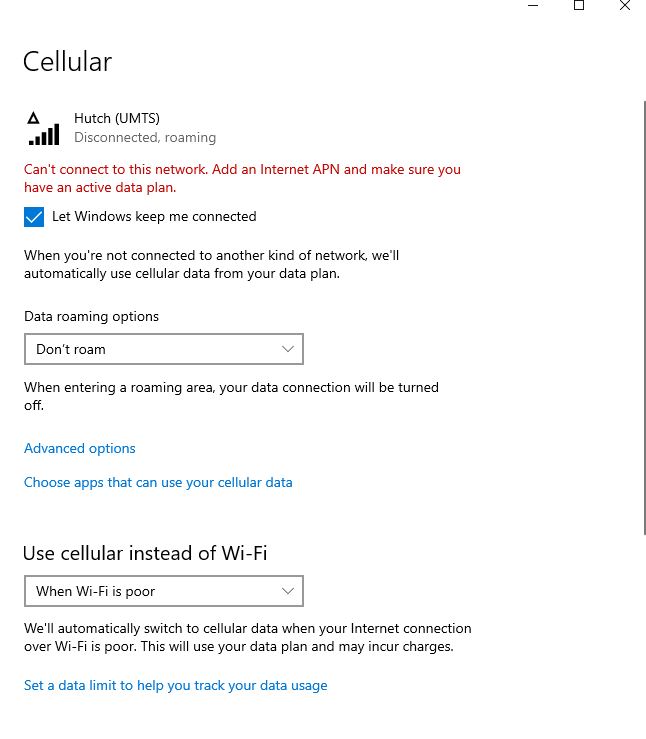Image resolution: width=646 pixels, height=739 pixels.
Task: Open Choose apps that can use cellular data
Action: 158,483
